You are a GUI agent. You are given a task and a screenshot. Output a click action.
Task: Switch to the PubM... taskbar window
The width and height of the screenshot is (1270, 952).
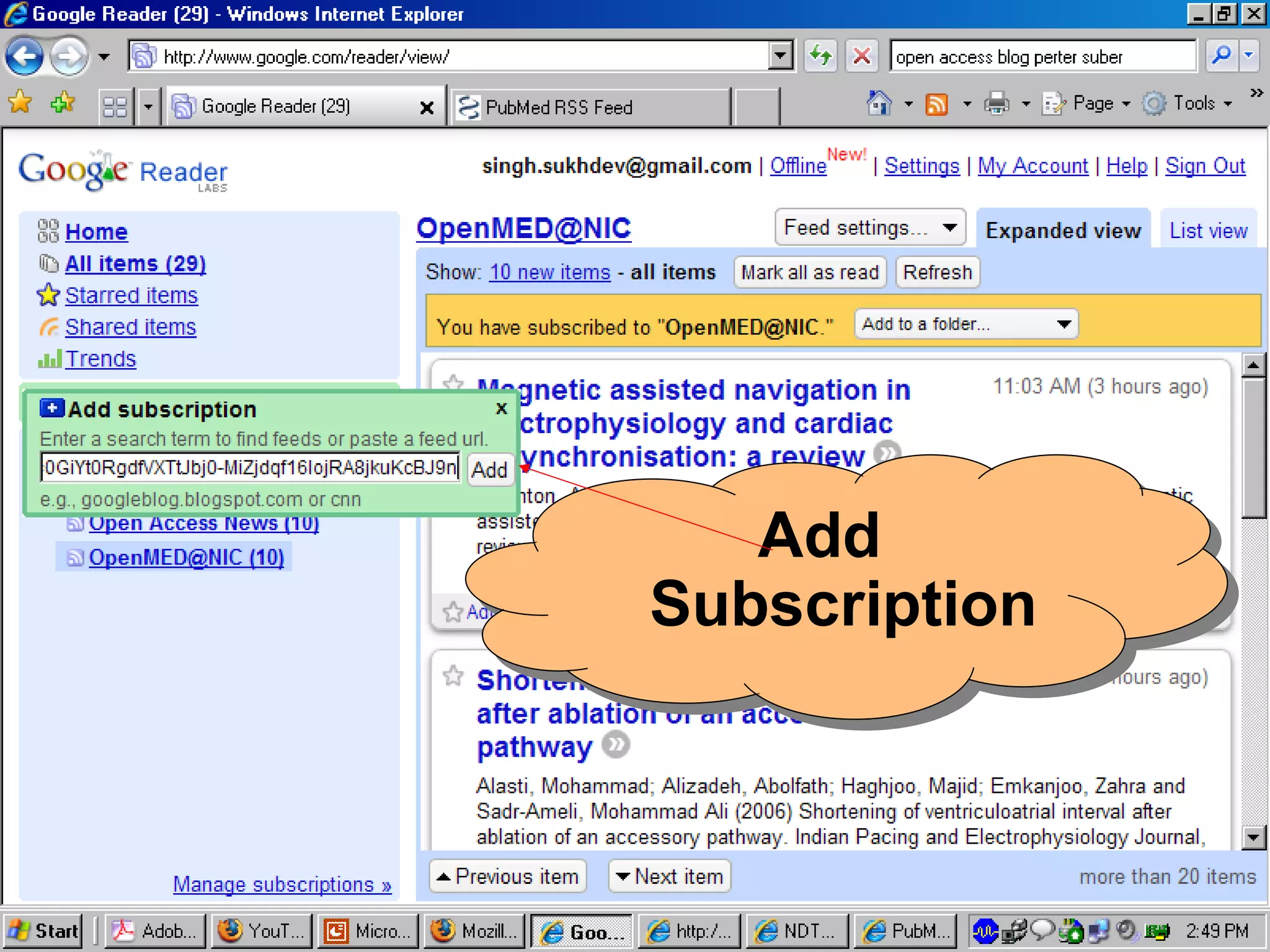[x=905, y=931]
